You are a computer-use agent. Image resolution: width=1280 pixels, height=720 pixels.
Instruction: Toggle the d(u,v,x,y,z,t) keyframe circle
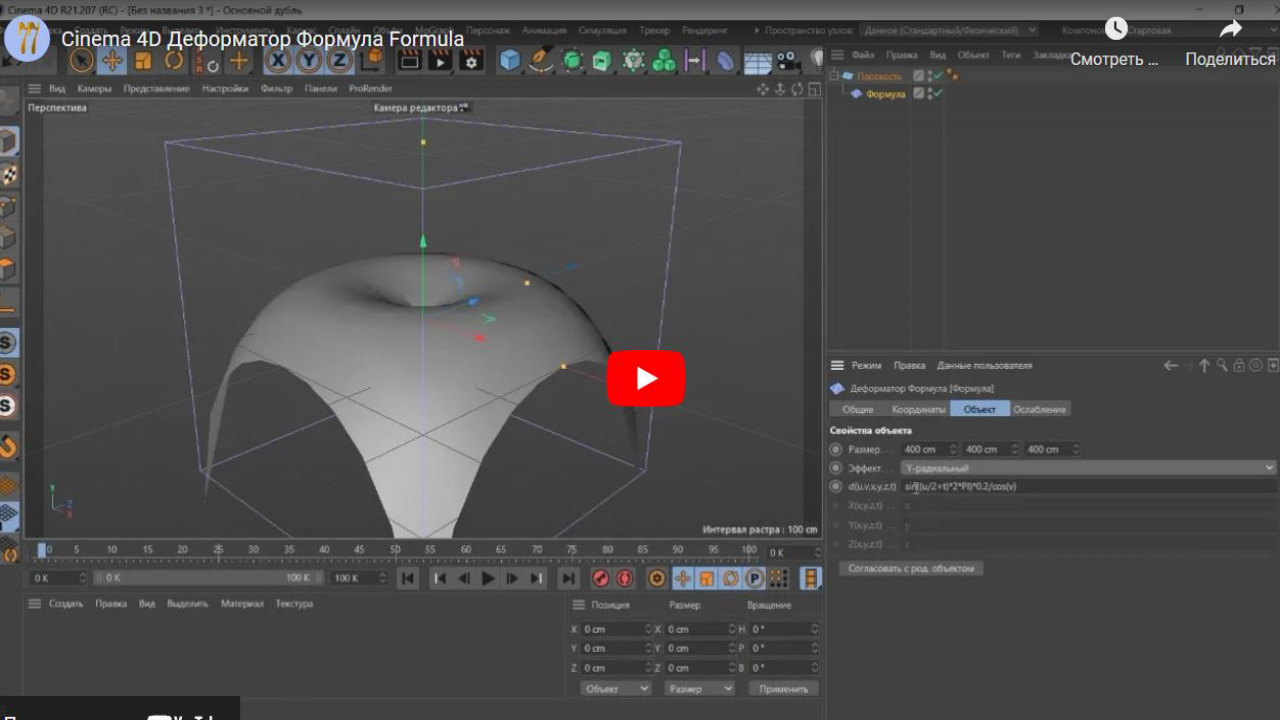[836, 486]
